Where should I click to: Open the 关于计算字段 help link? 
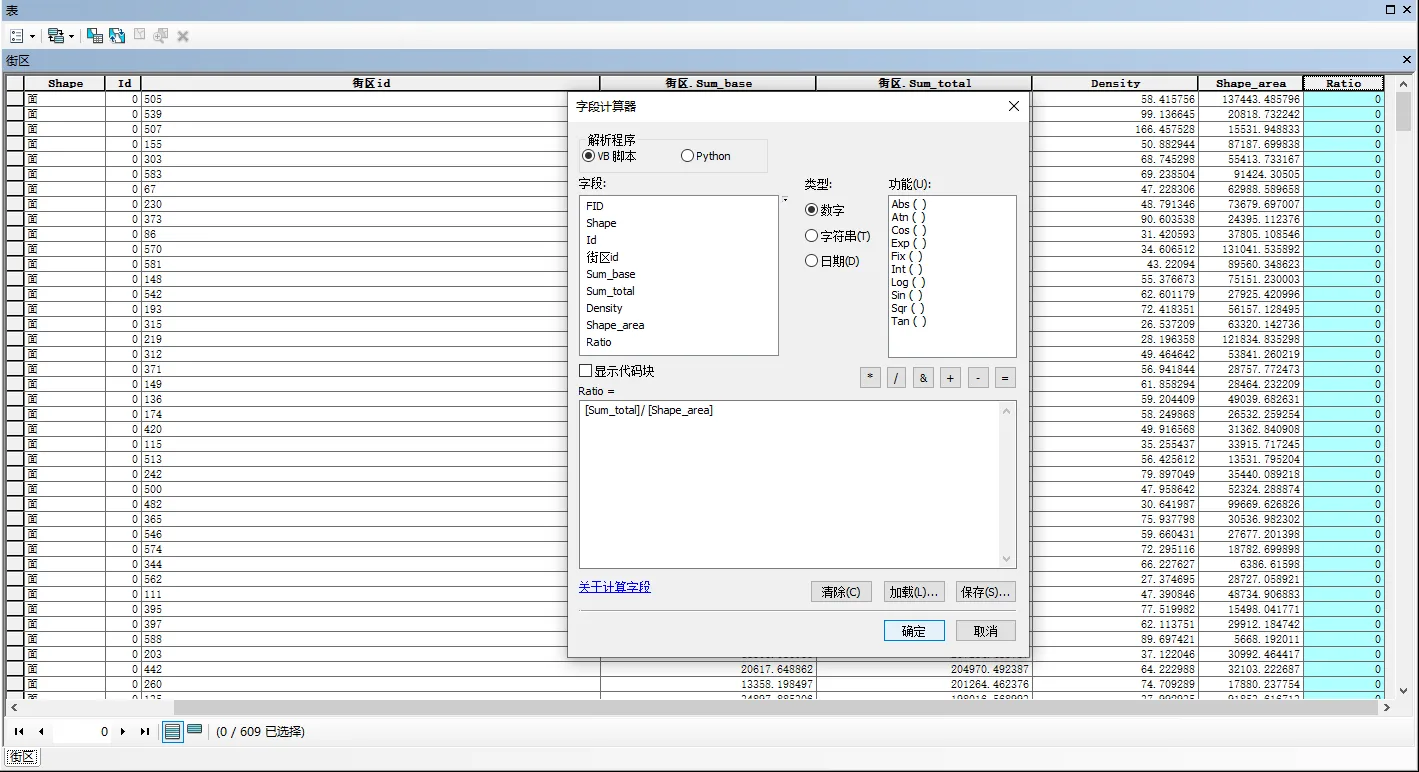[614, 587]
